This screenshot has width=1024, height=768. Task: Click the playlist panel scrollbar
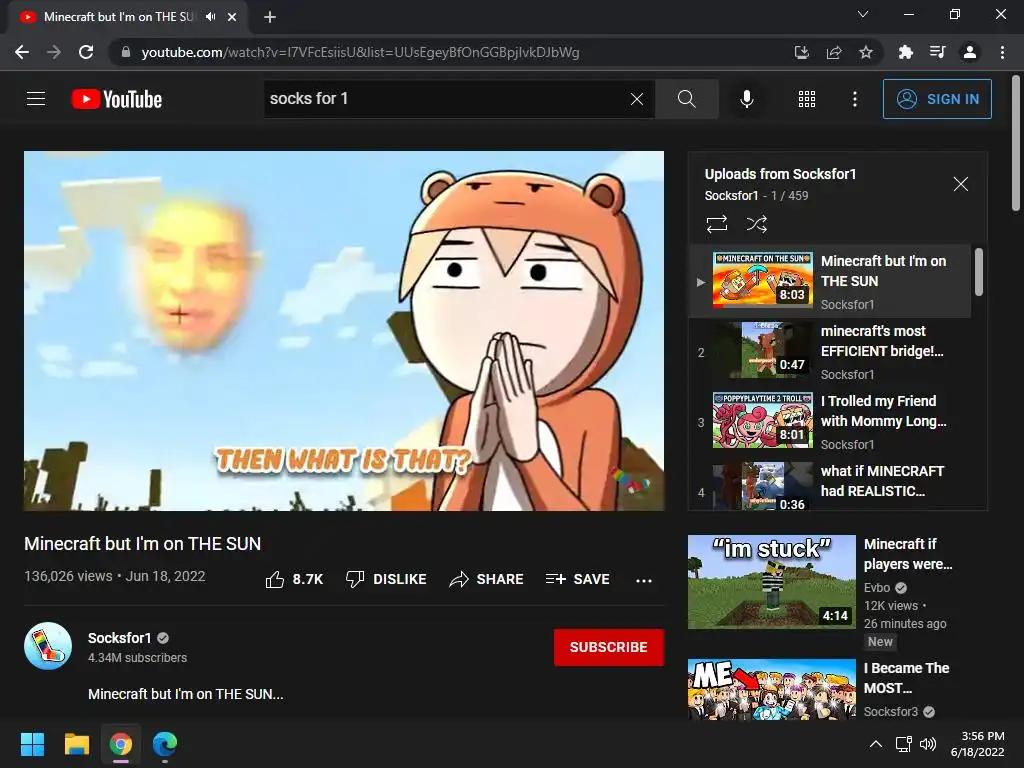point(978,272)
